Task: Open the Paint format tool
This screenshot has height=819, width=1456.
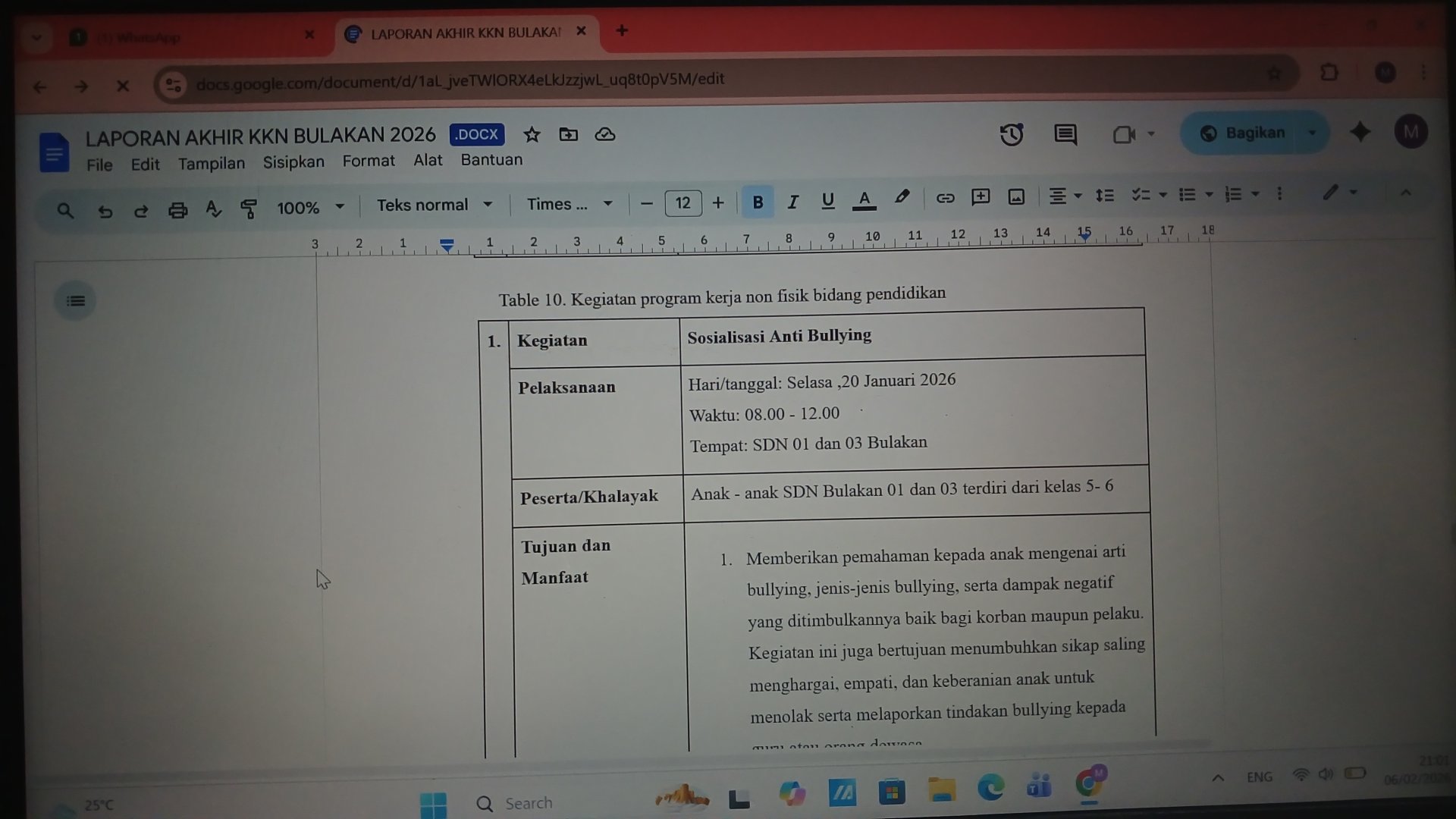Action: (249, 209)
